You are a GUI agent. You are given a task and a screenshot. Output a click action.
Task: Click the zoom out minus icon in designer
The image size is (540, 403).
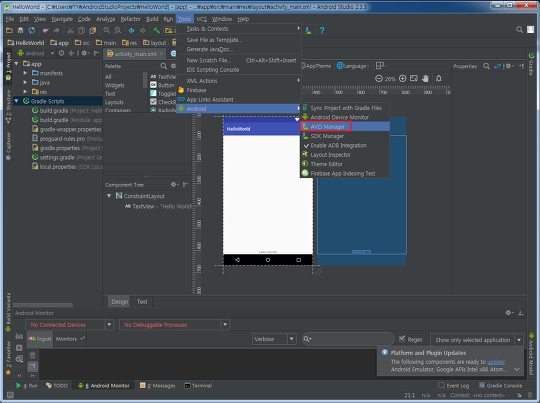tap(379, 79)
